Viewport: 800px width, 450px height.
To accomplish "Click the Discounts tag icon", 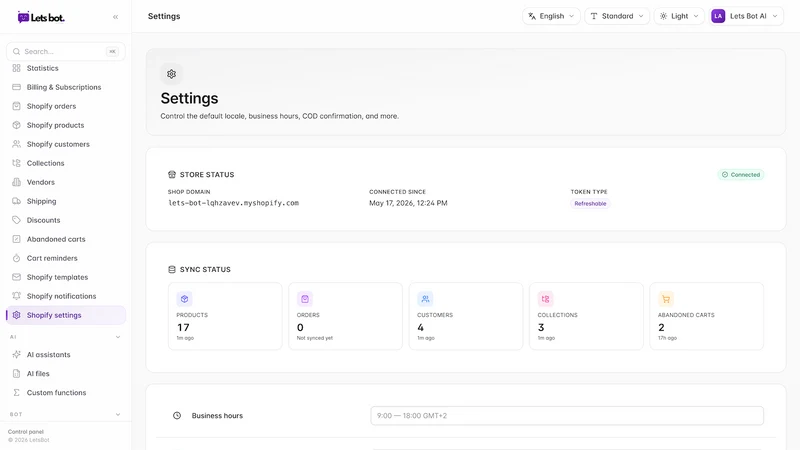I will 16,220.
